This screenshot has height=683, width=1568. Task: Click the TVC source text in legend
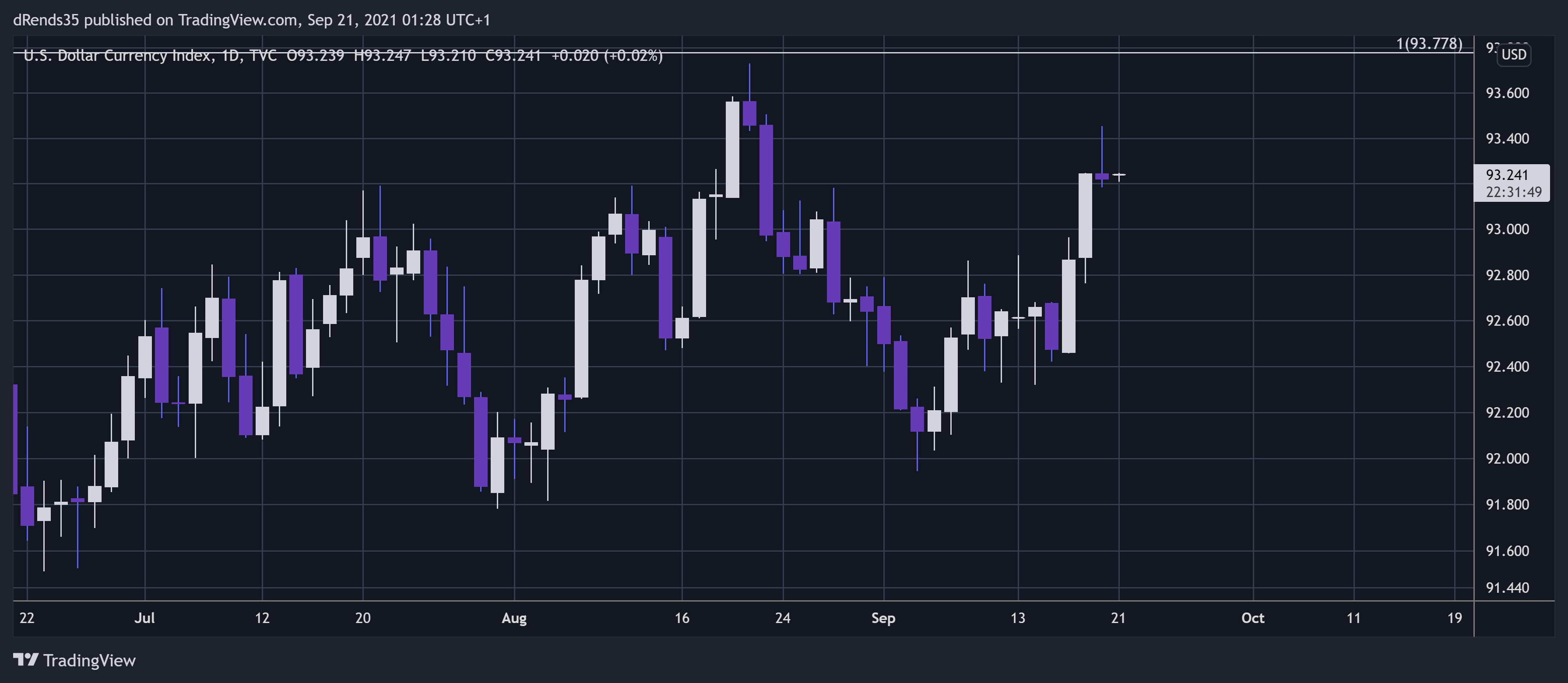(x=263, y=56)
